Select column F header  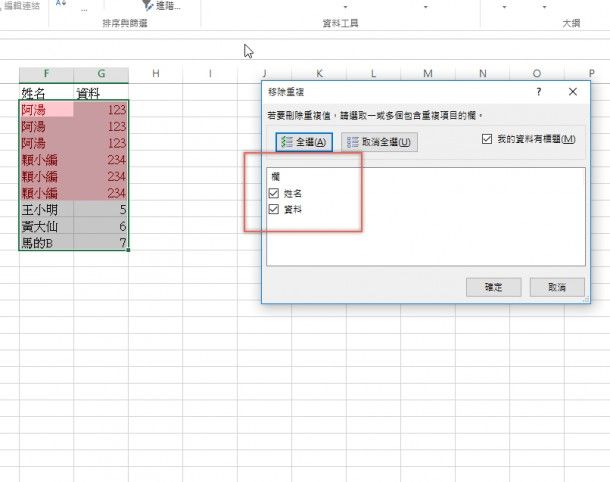(x=46, y=74)
